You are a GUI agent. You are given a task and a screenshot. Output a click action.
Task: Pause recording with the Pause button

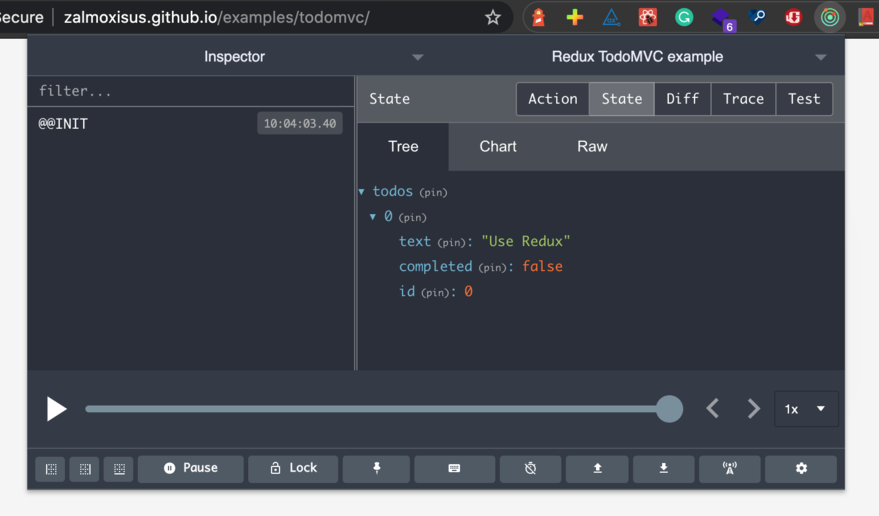[191, 468]
